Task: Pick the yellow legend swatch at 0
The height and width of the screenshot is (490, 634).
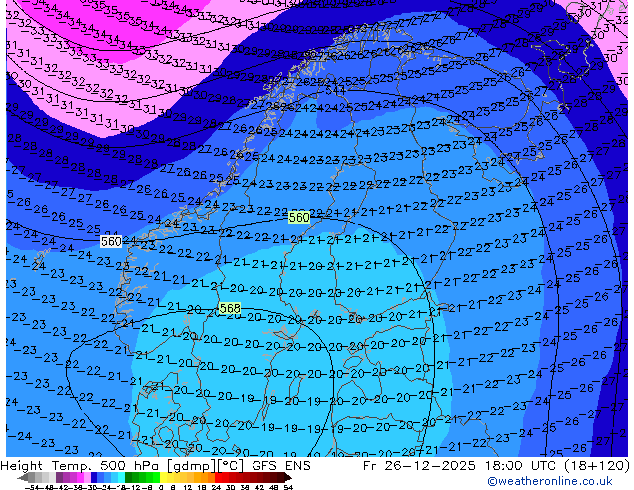Action: (164, 477)
